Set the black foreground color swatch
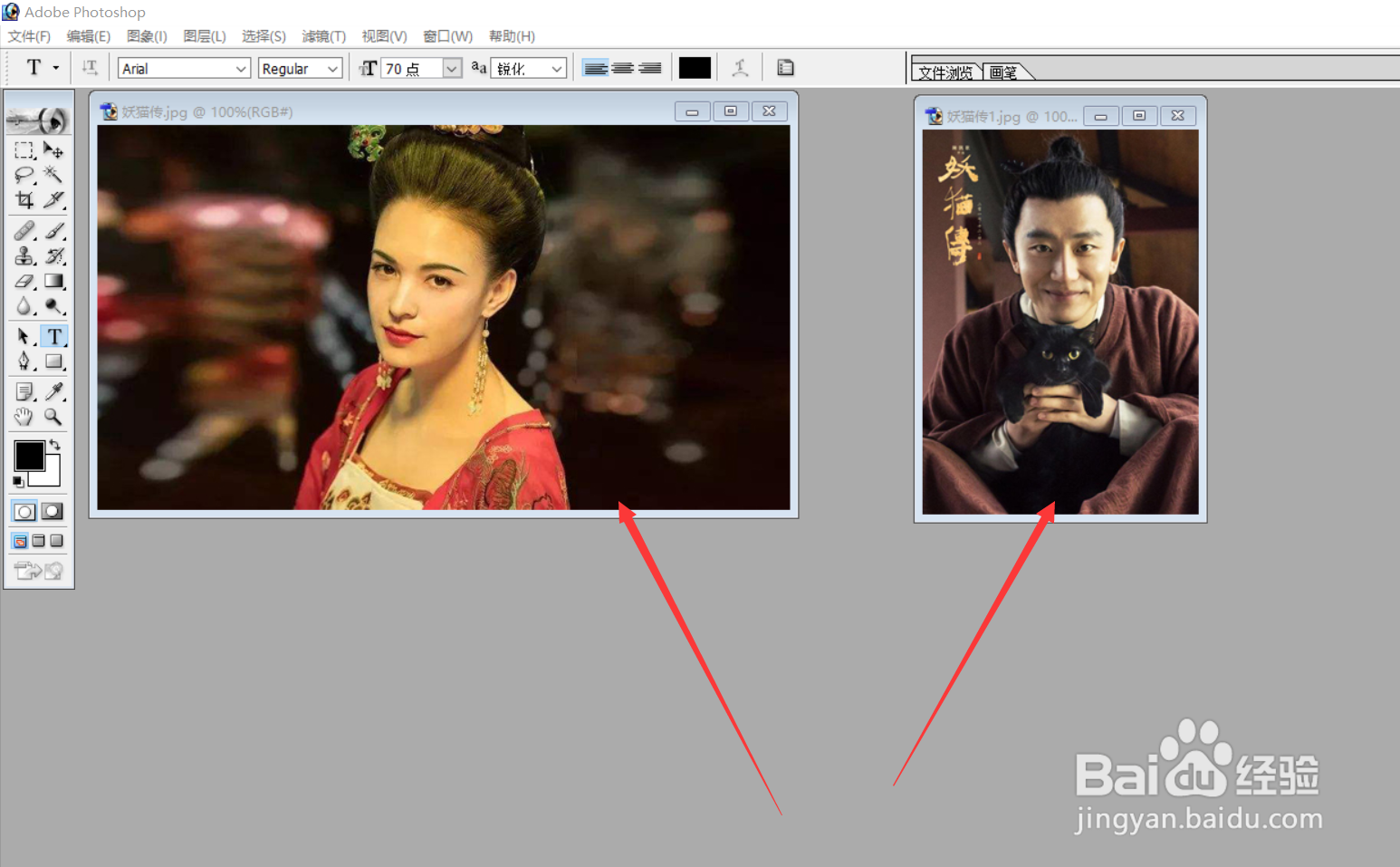The width and height of the screenshot is (1400, 867). (x=29, y=455)
